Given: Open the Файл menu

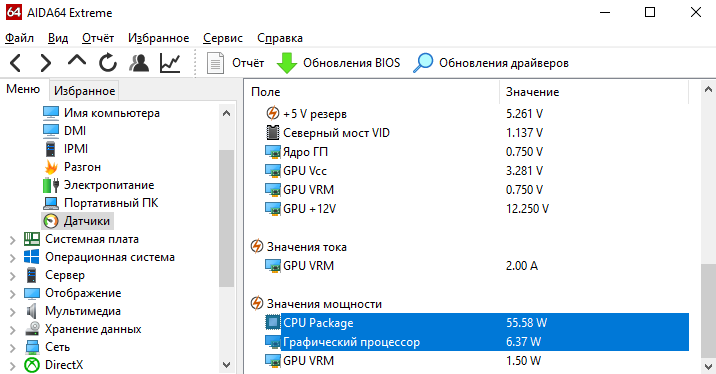Looking at the screenshot, I should [x=19, y=38].
